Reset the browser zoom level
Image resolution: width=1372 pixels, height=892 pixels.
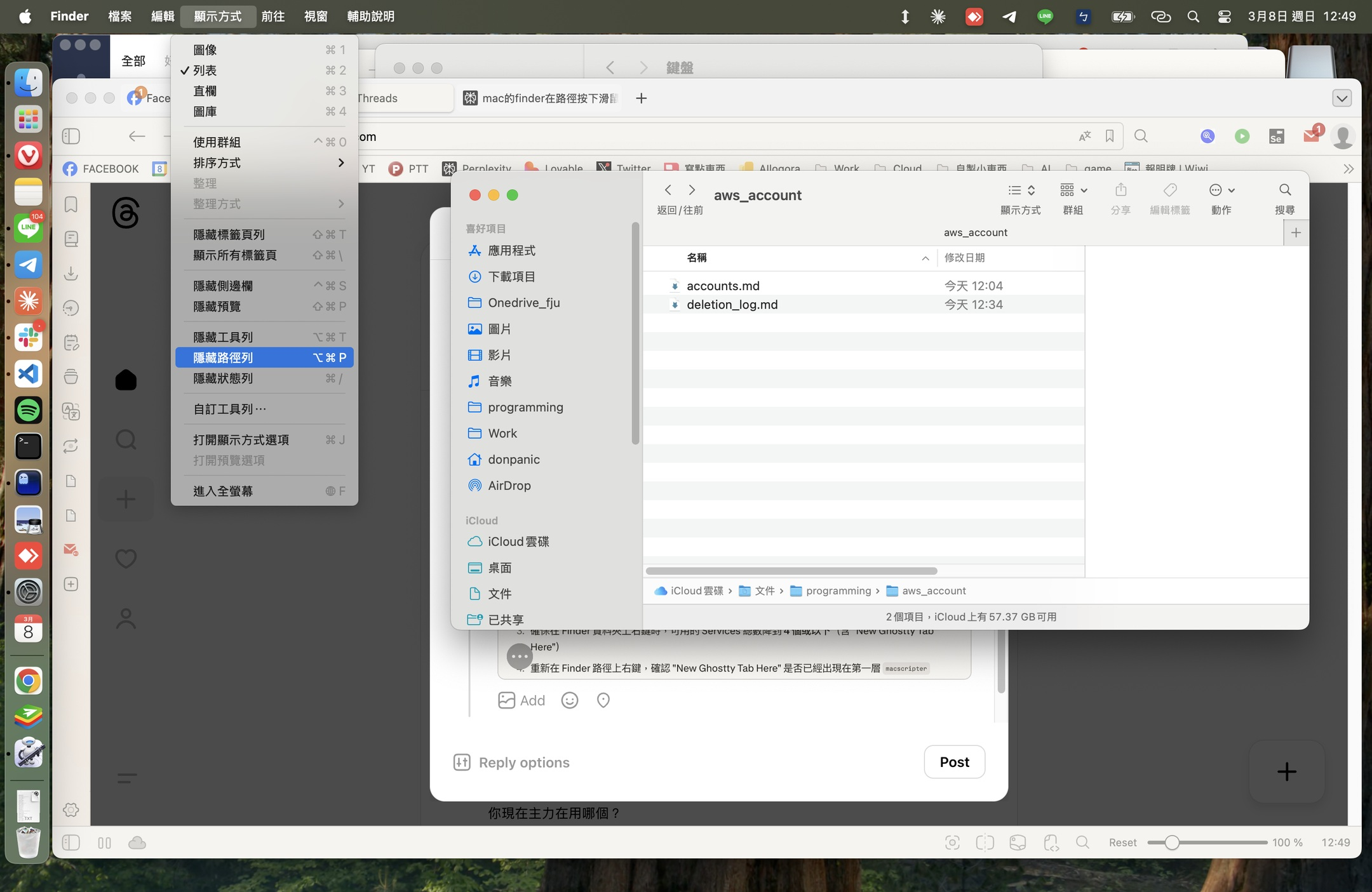1122,842
